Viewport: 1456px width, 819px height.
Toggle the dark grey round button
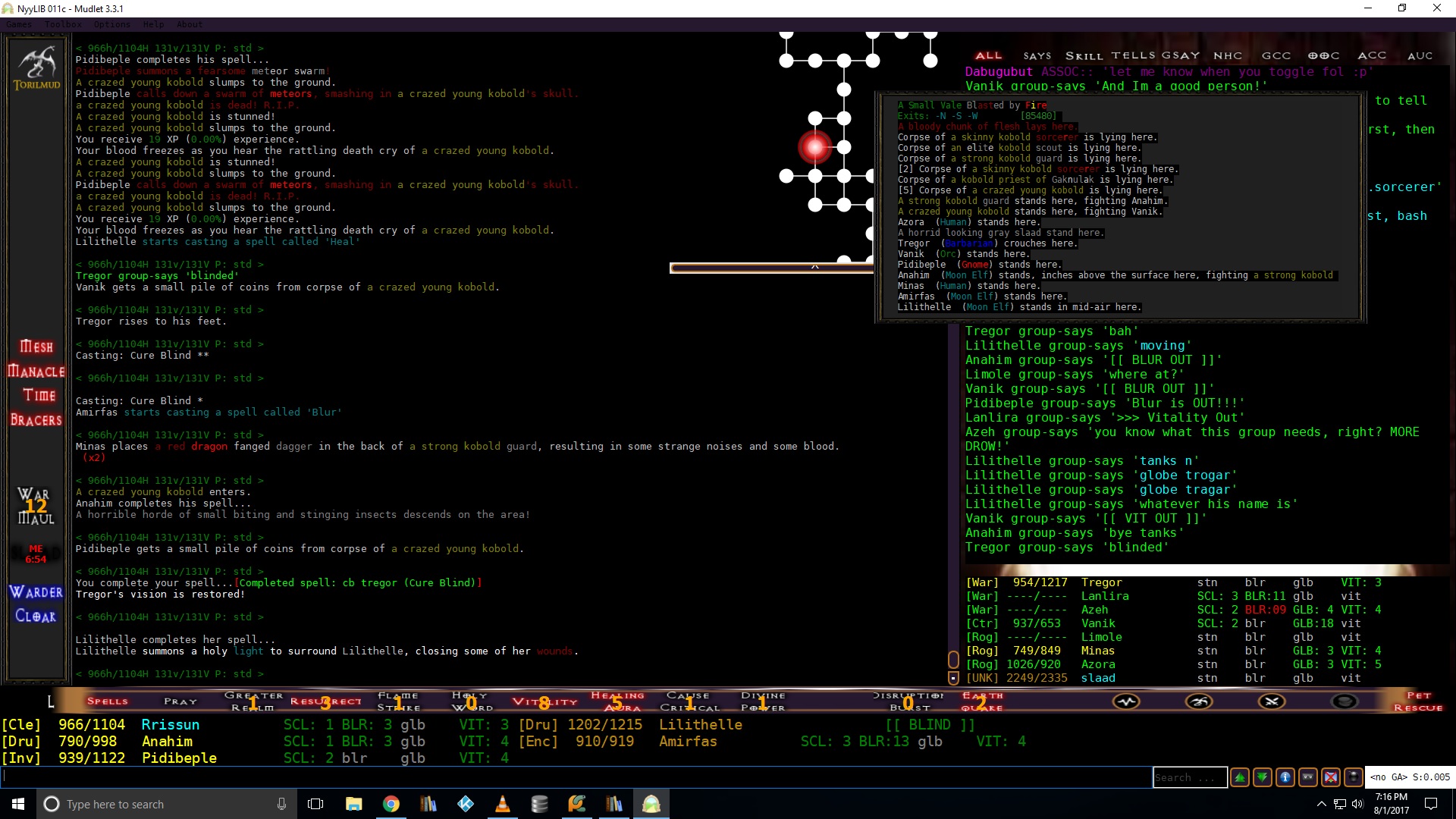click(1345, 701)
